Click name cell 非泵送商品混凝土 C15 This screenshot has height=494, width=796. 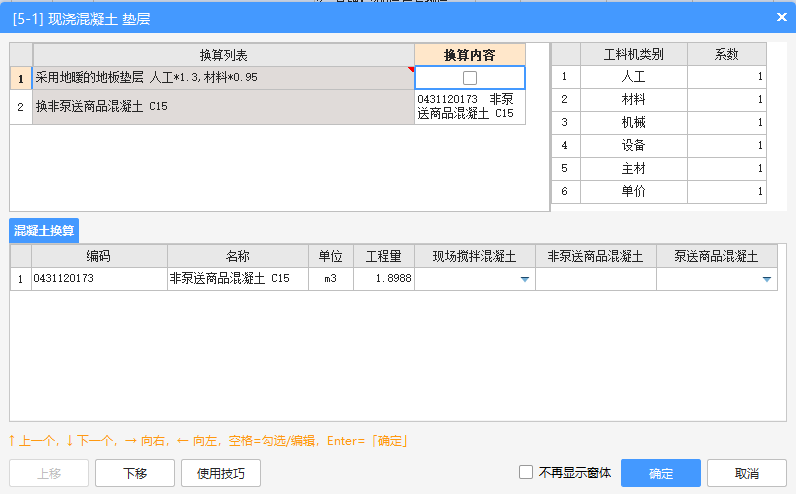coord(238,279)
